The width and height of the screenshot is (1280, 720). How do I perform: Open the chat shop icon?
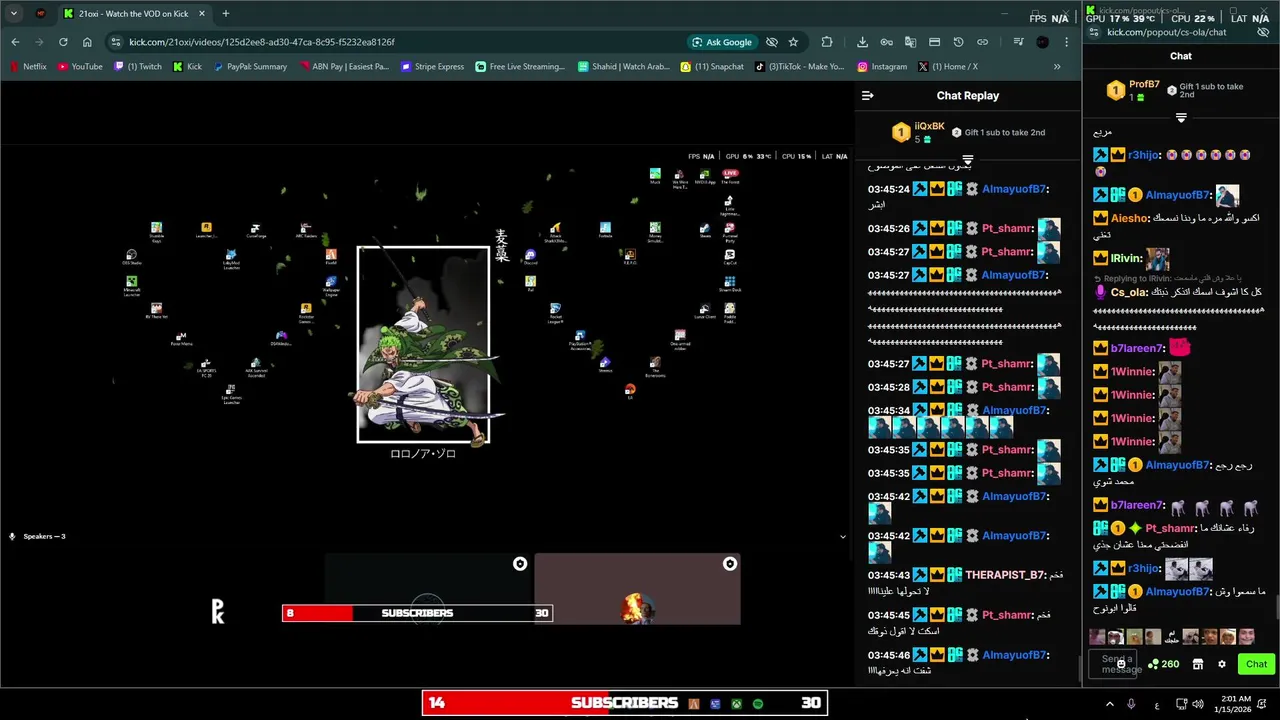(1197, 664)
